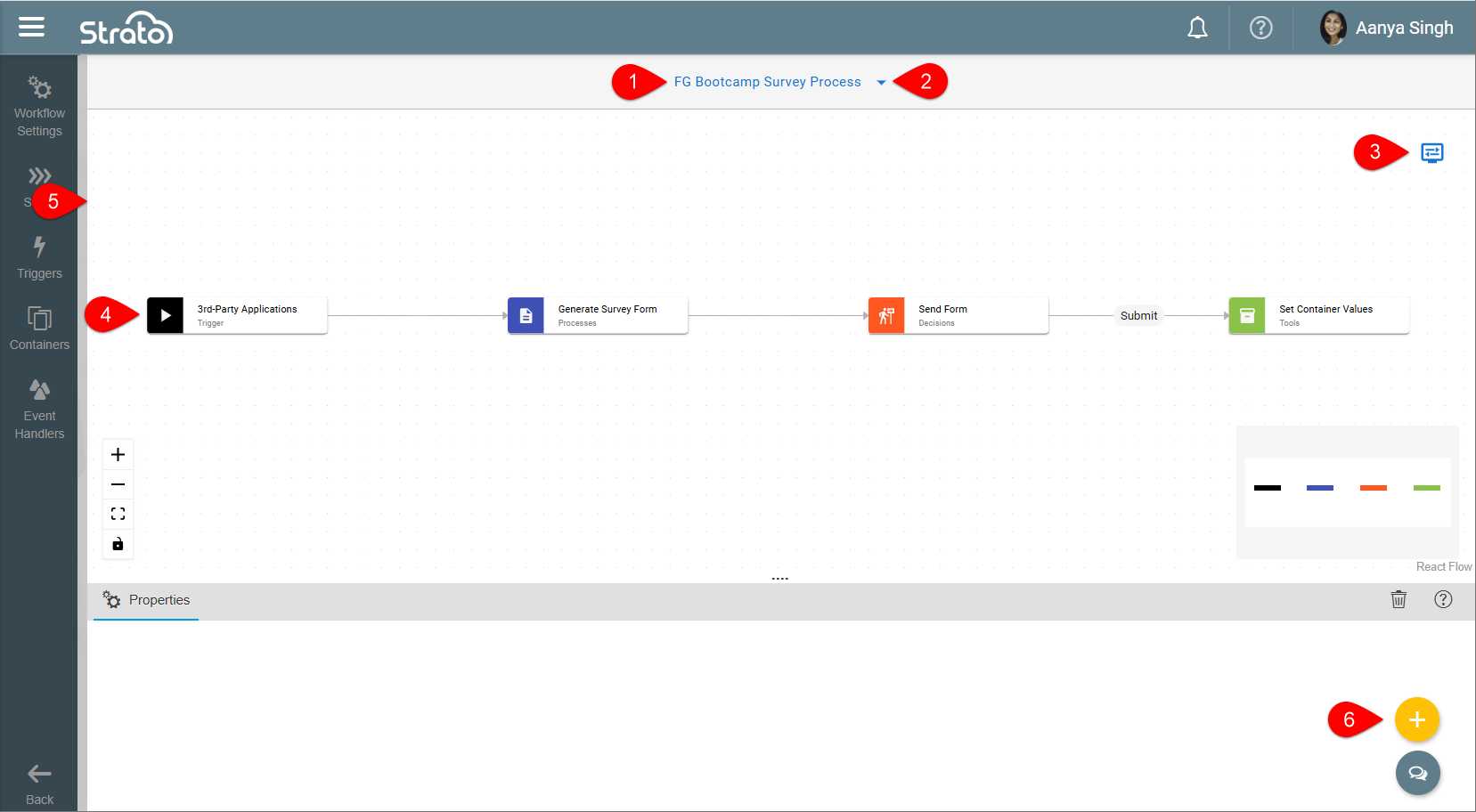
Task: Open the Triggers sidebar section
Action: pyautogui.click(x=39, y=257)
